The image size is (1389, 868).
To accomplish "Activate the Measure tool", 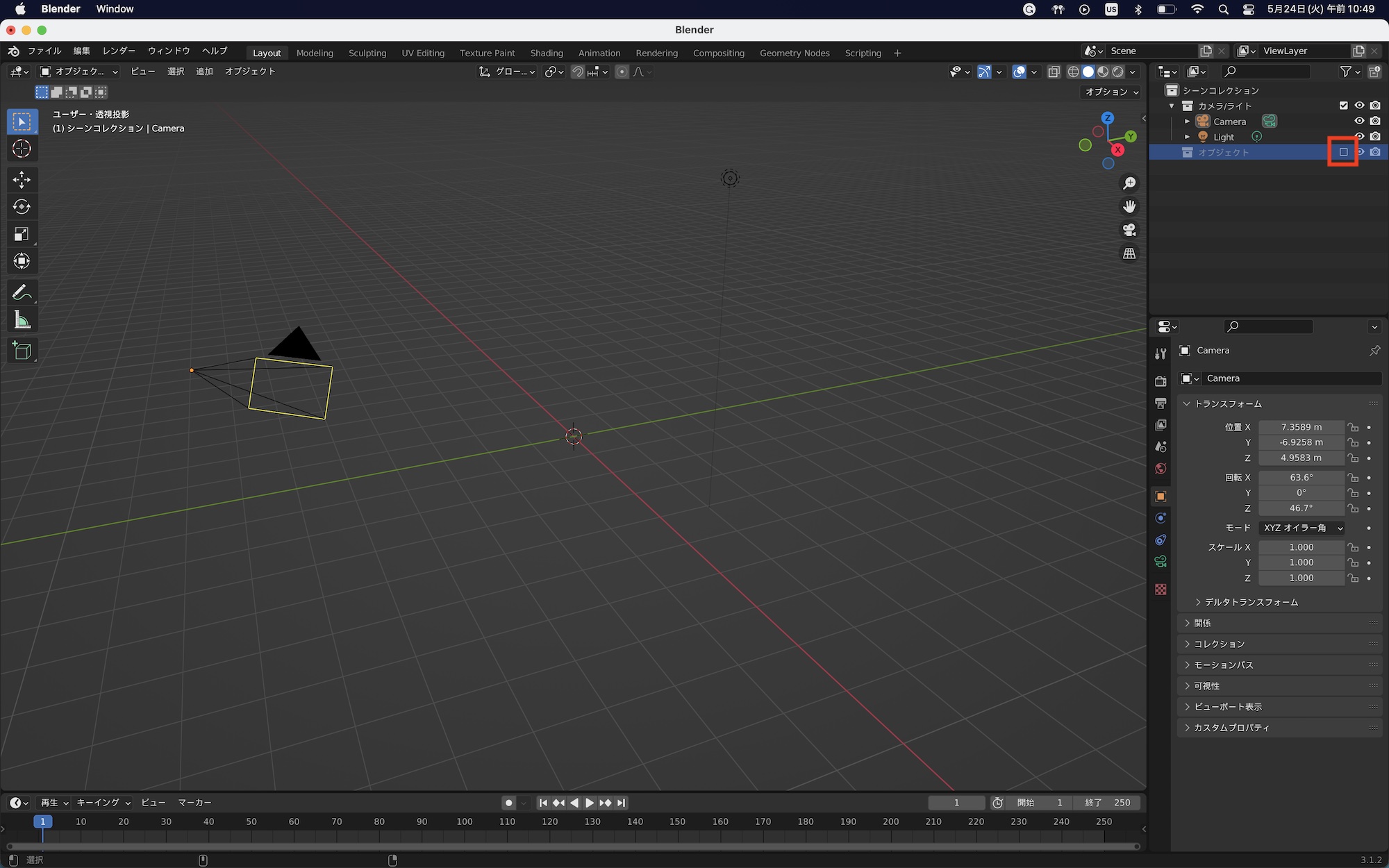I will click(22, 320).
